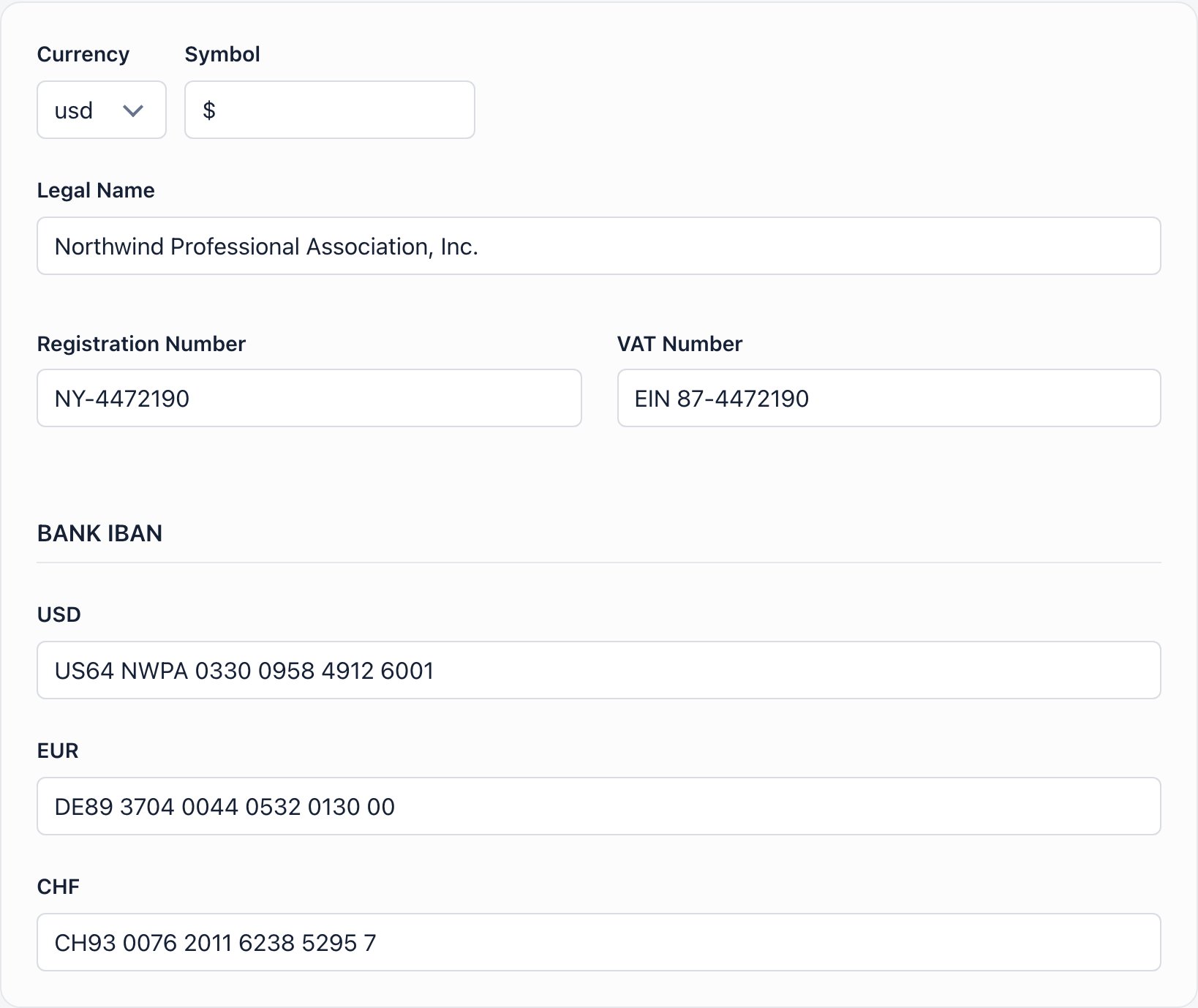Focus the CHF bank IBAN field
The height and width of the screenshot is (1008, 1198).
pyautogui.click(x=599, y=942)
